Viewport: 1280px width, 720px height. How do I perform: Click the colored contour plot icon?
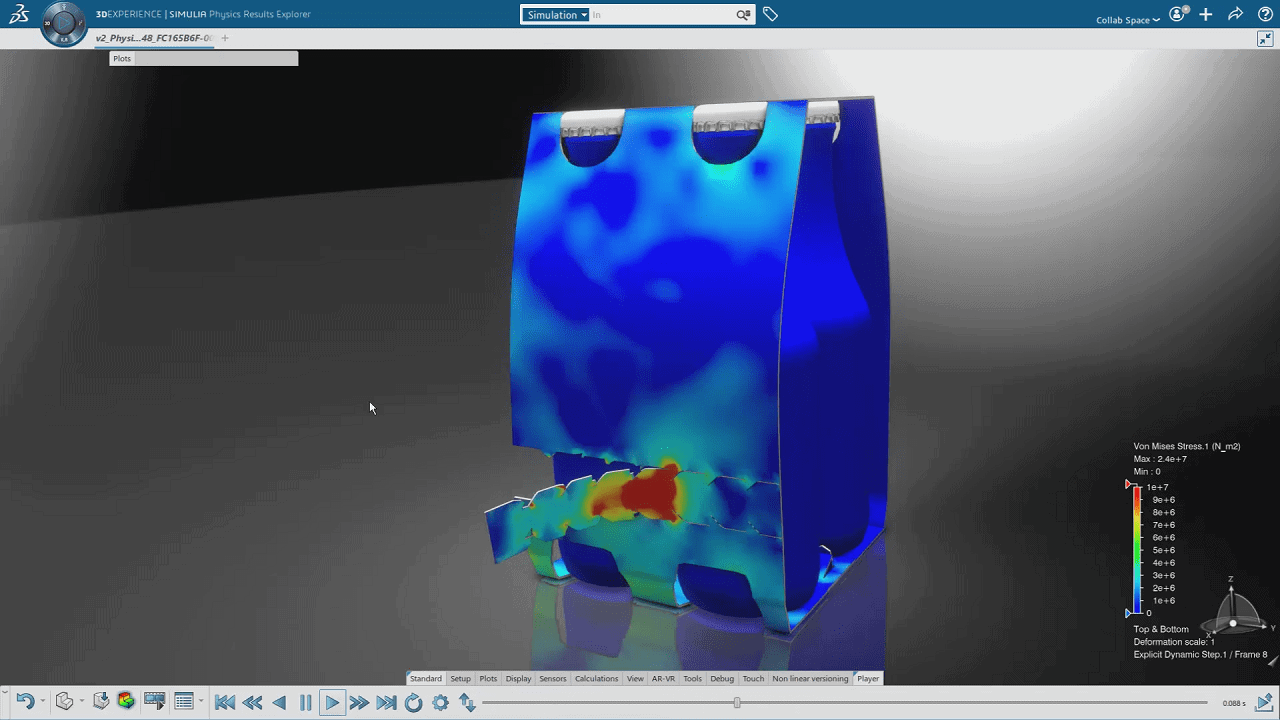[126, 701]
